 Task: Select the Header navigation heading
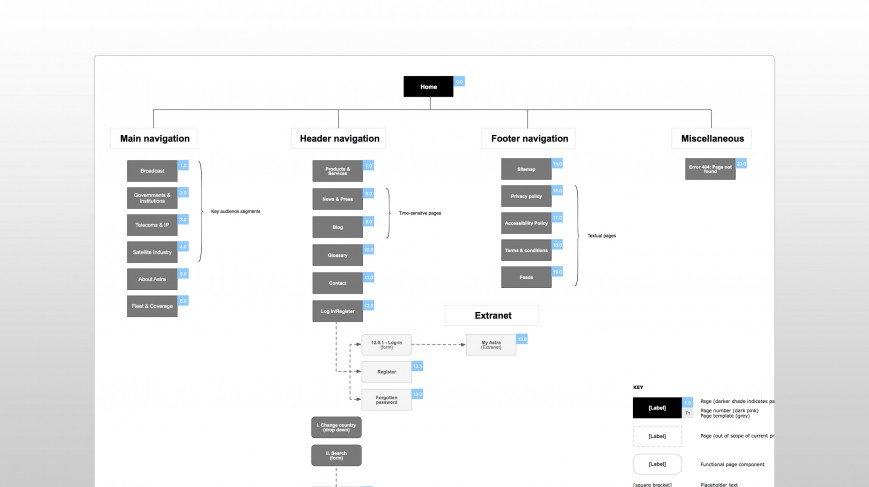click(x=339, y=139)
